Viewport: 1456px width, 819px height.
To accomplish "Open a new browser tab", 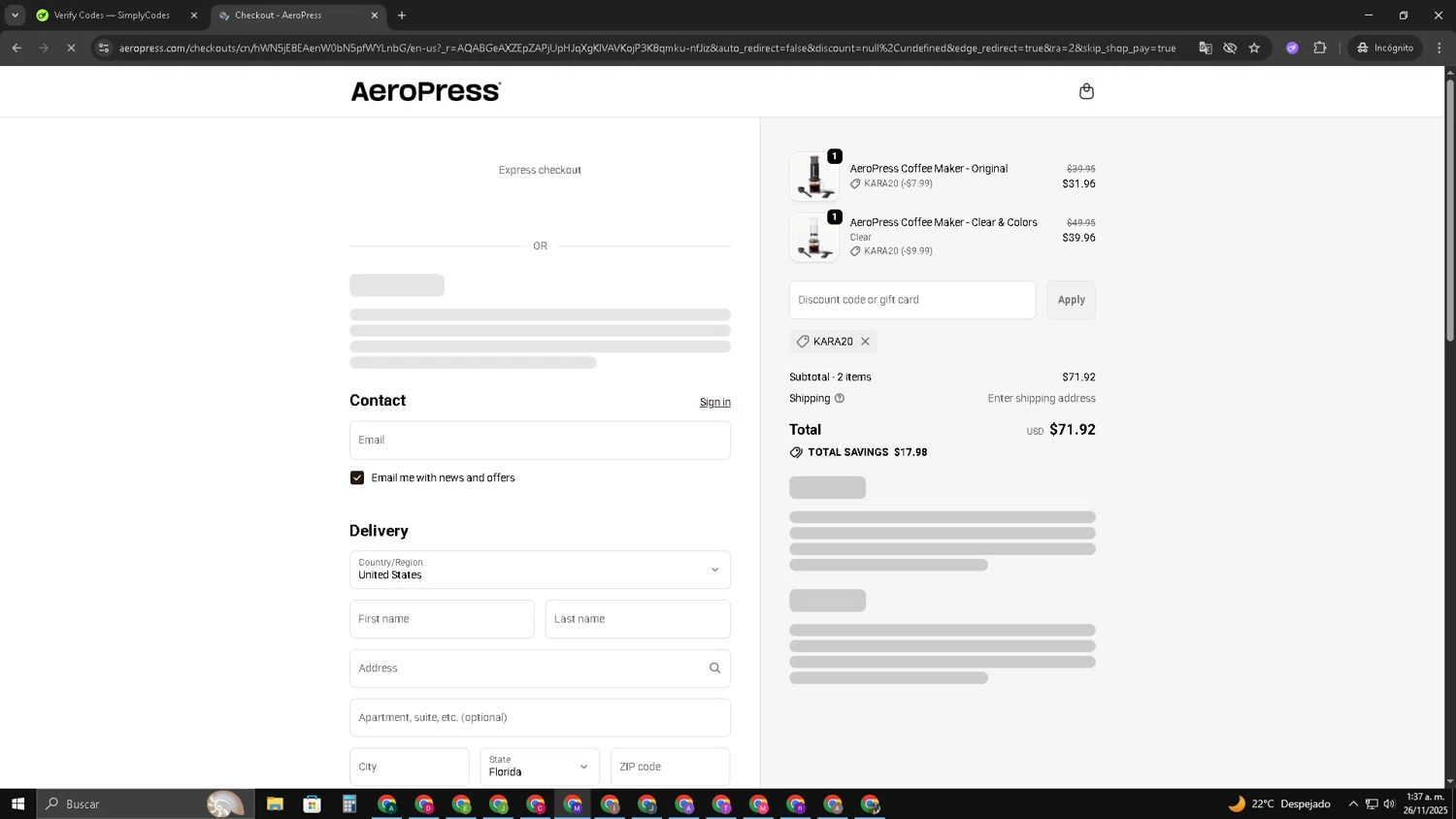I will tap(402, 16).
